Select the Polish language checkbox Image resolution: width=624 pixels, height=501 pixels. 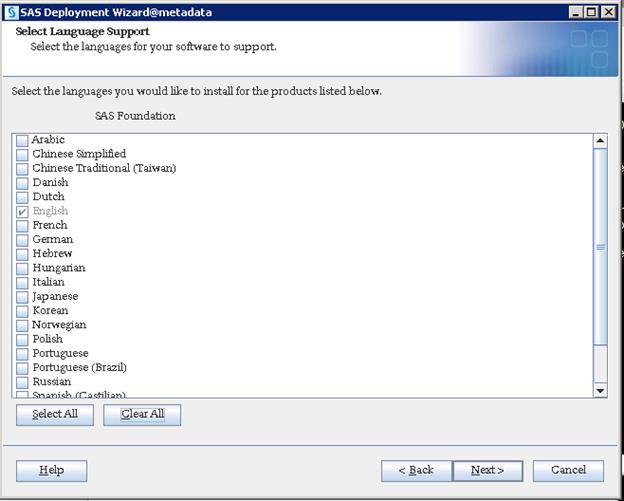[22, 340]
